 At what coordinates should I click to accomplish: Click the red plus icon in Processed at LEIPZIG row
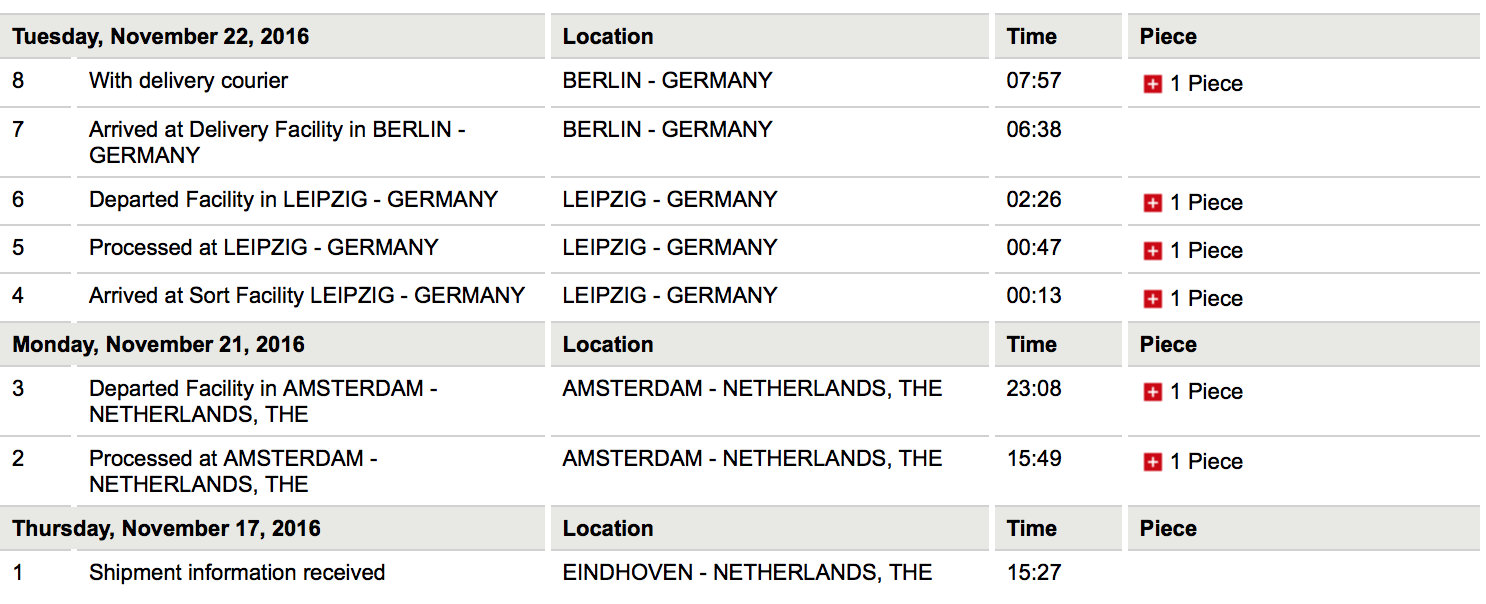tap(1152, 251)
